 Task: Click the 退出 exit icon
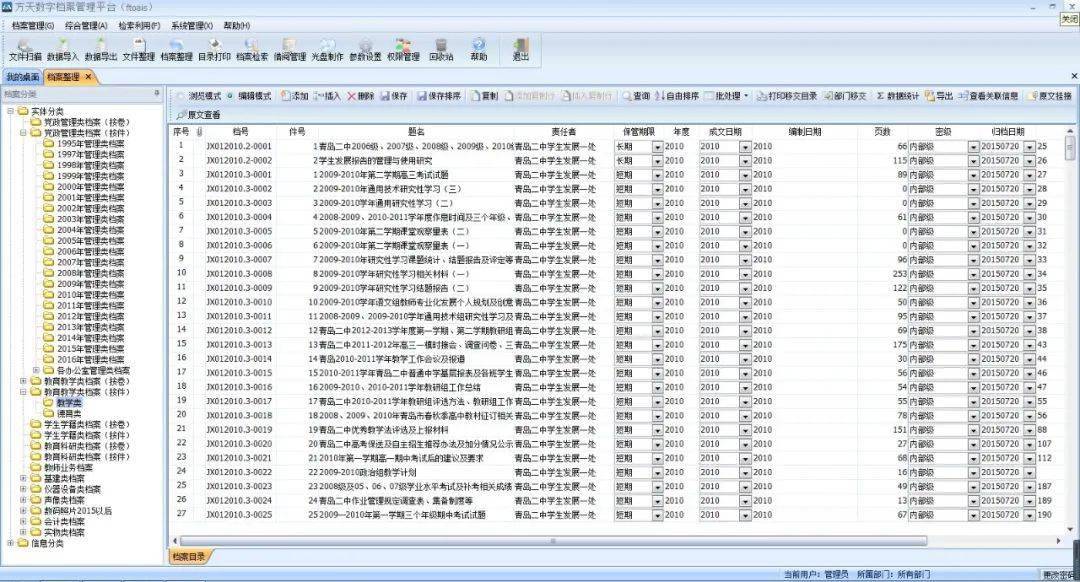point(521,50)
